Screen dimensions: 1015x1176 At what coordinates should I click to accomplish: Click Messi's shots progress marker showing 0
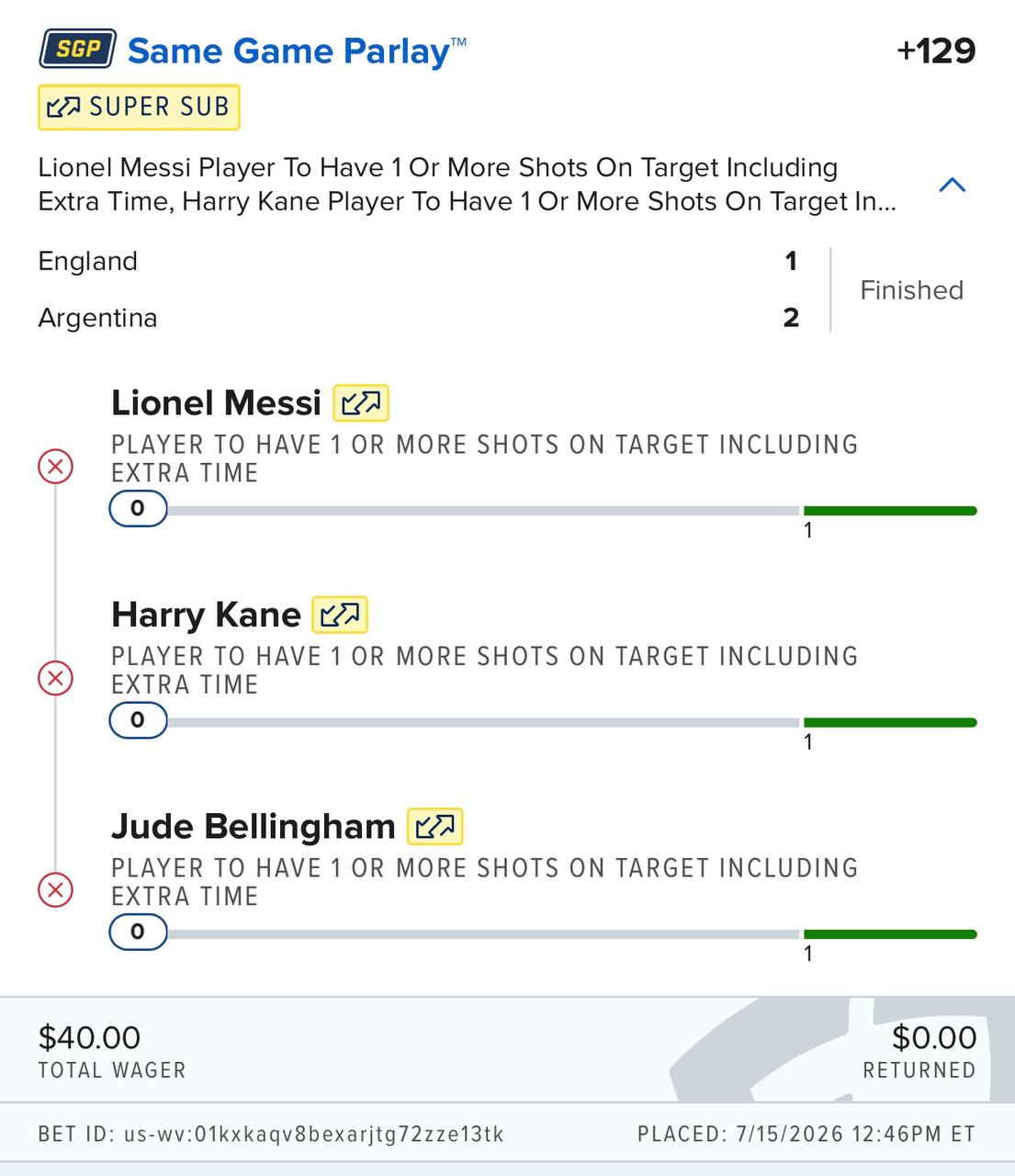(138, 508)
